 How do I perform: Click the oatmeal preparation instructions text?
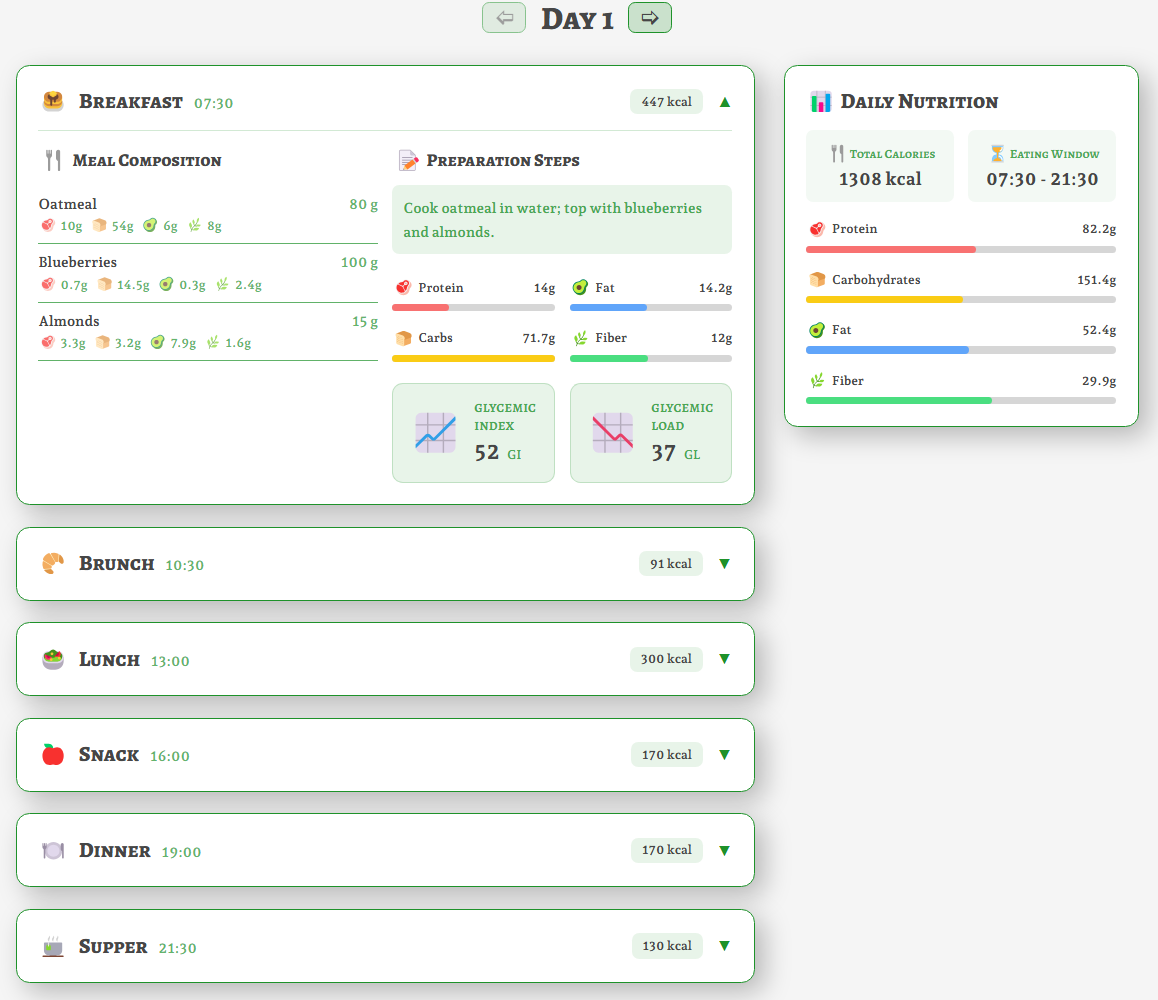[x=552, y=220]
